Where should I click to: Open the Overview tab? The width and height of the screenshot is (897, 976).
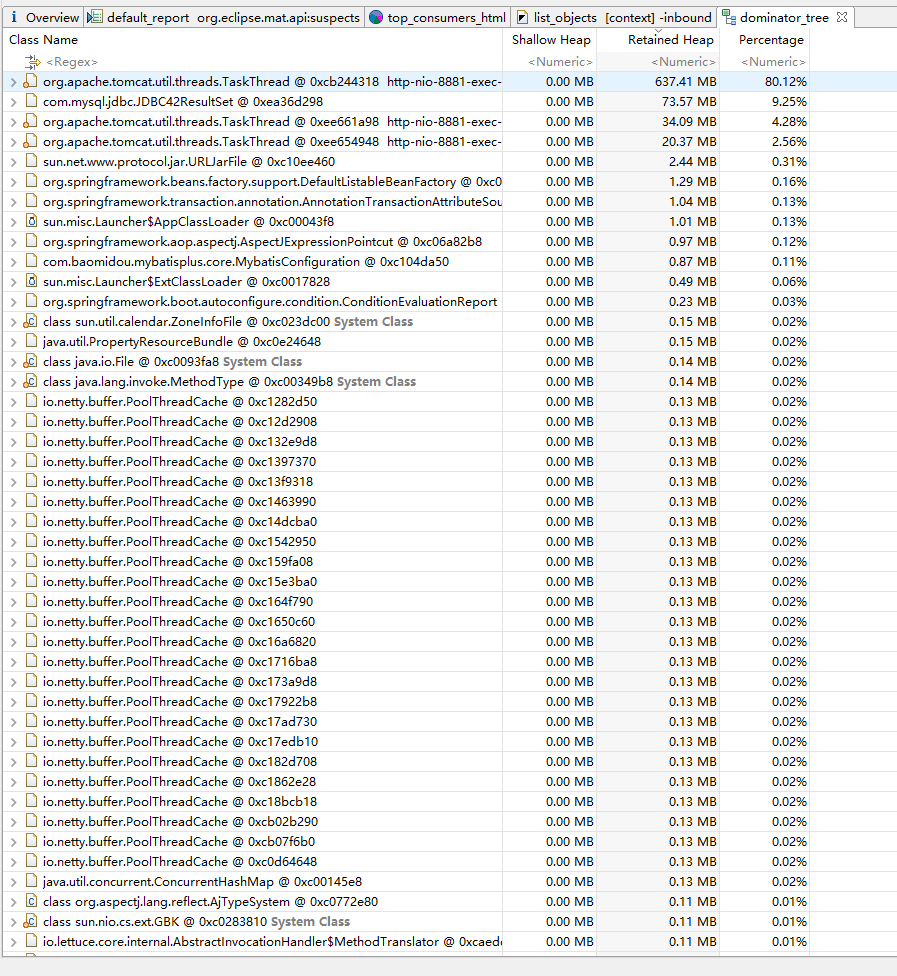pos(44,17)
